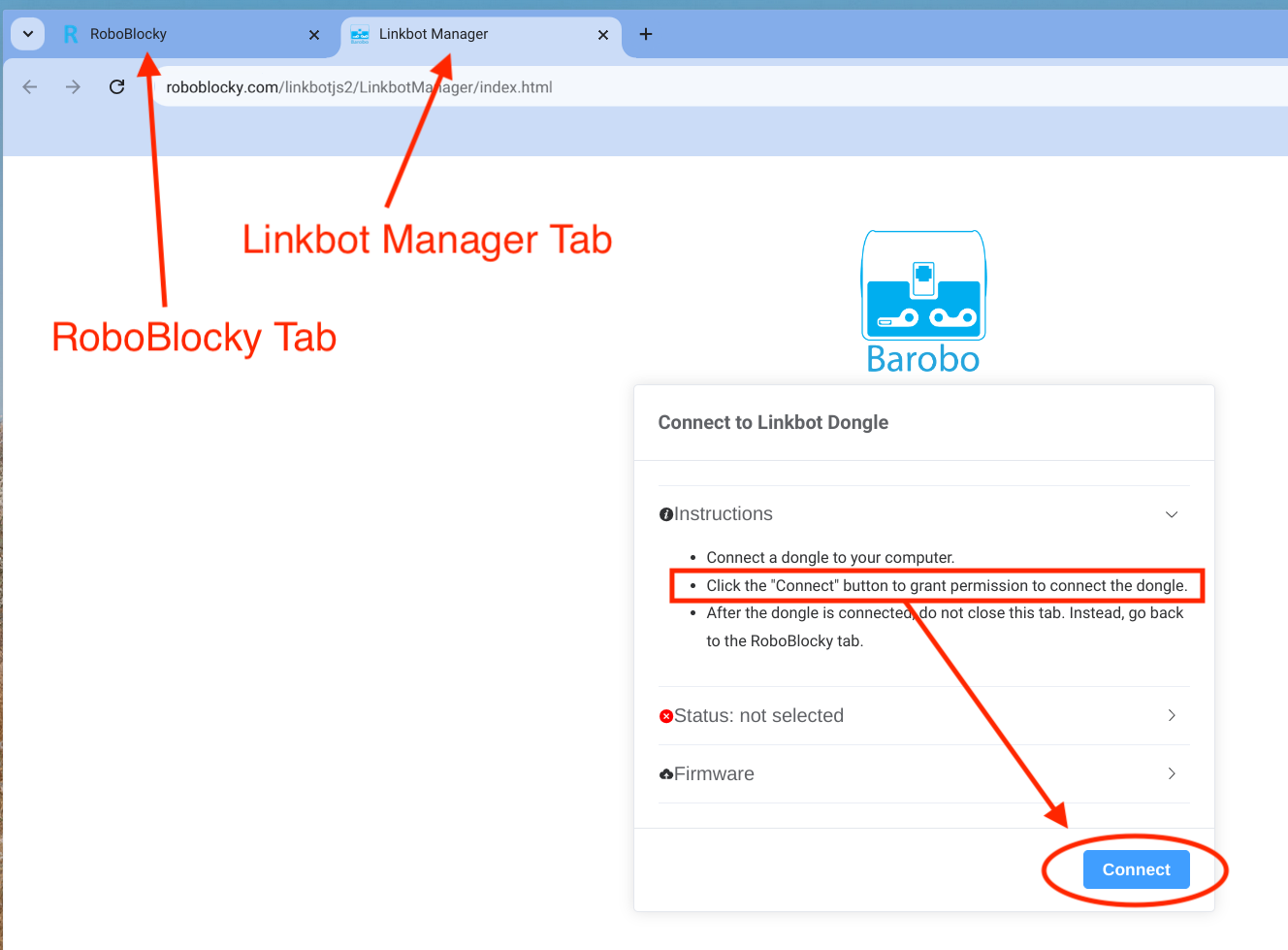1288x950 pixels.
Task: Click 'Connect a dongle to your computer.' text
Action: [x=830, y=557]
